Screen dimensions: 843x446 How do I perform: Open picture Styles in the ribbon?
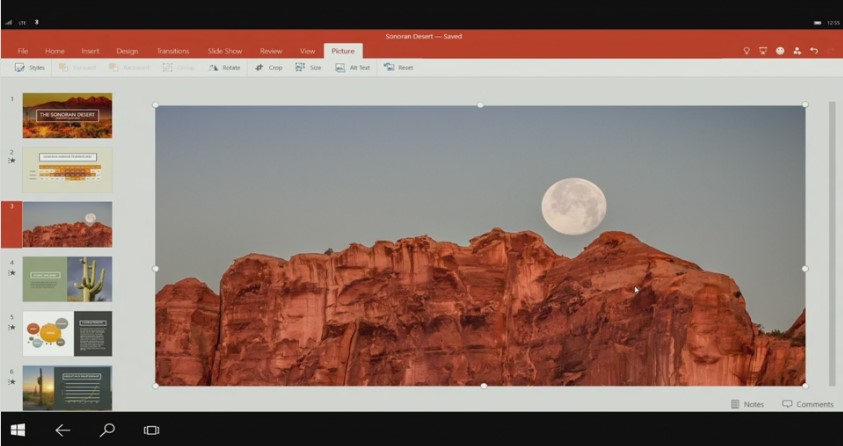tap(30, 68)
